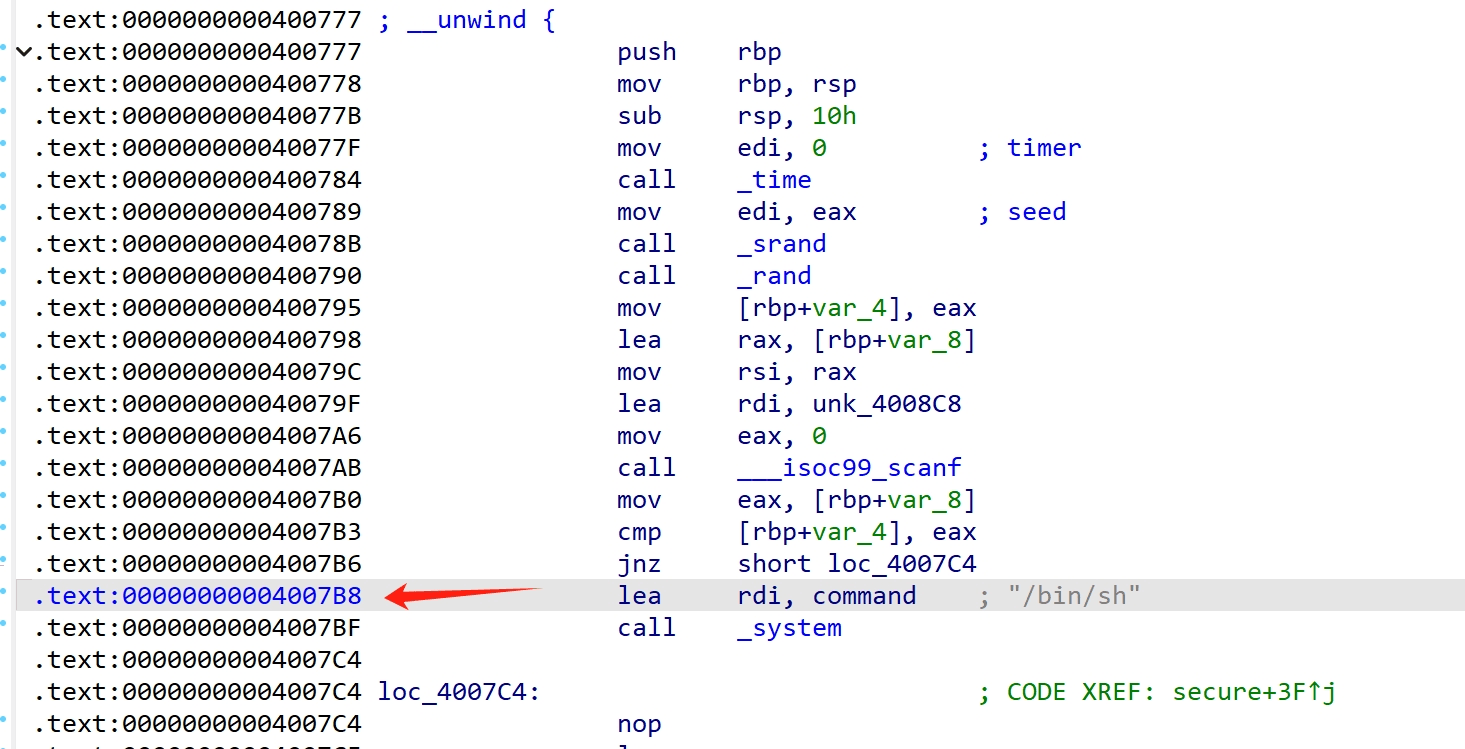Click "edi, 0" operands on timer line
Viewport: 1465px width, 749px height.
[782, 148]
